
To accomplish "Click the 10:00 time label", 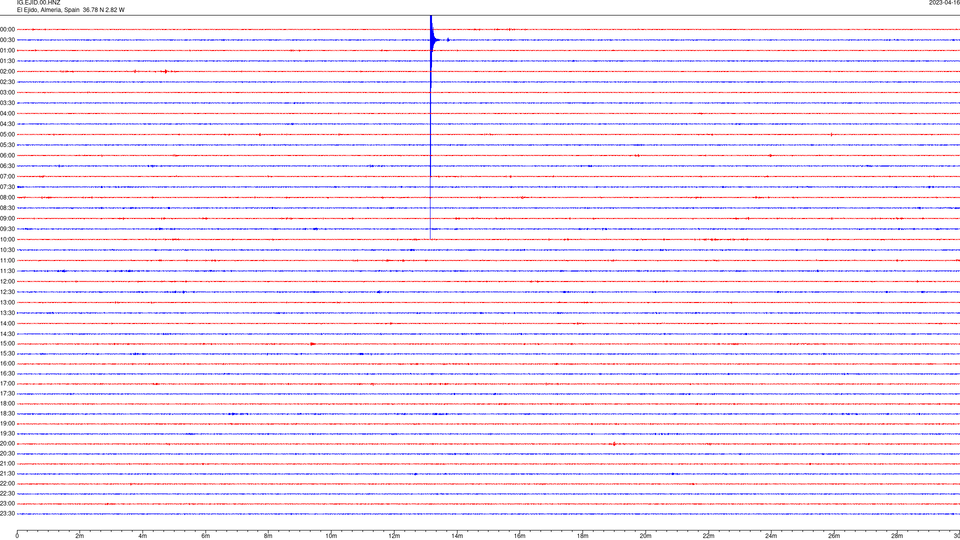I will tap(7, 239).
